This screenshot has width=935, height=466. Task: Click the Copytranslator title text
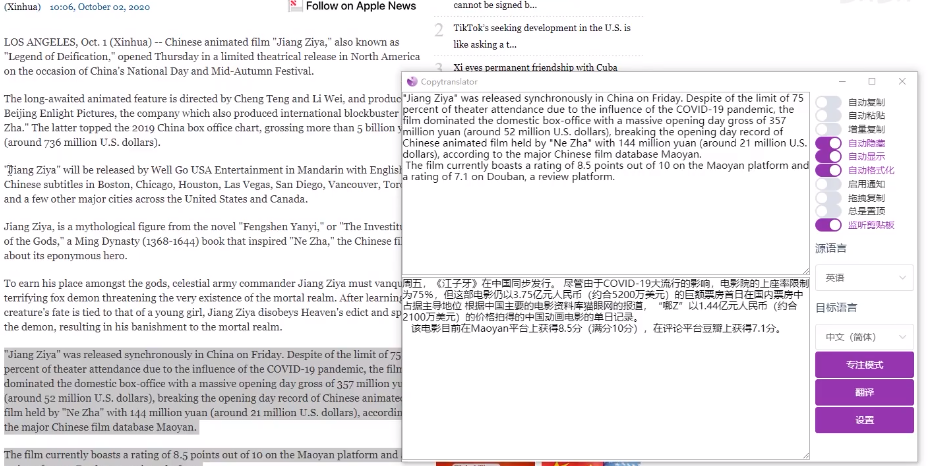[449, 82]
